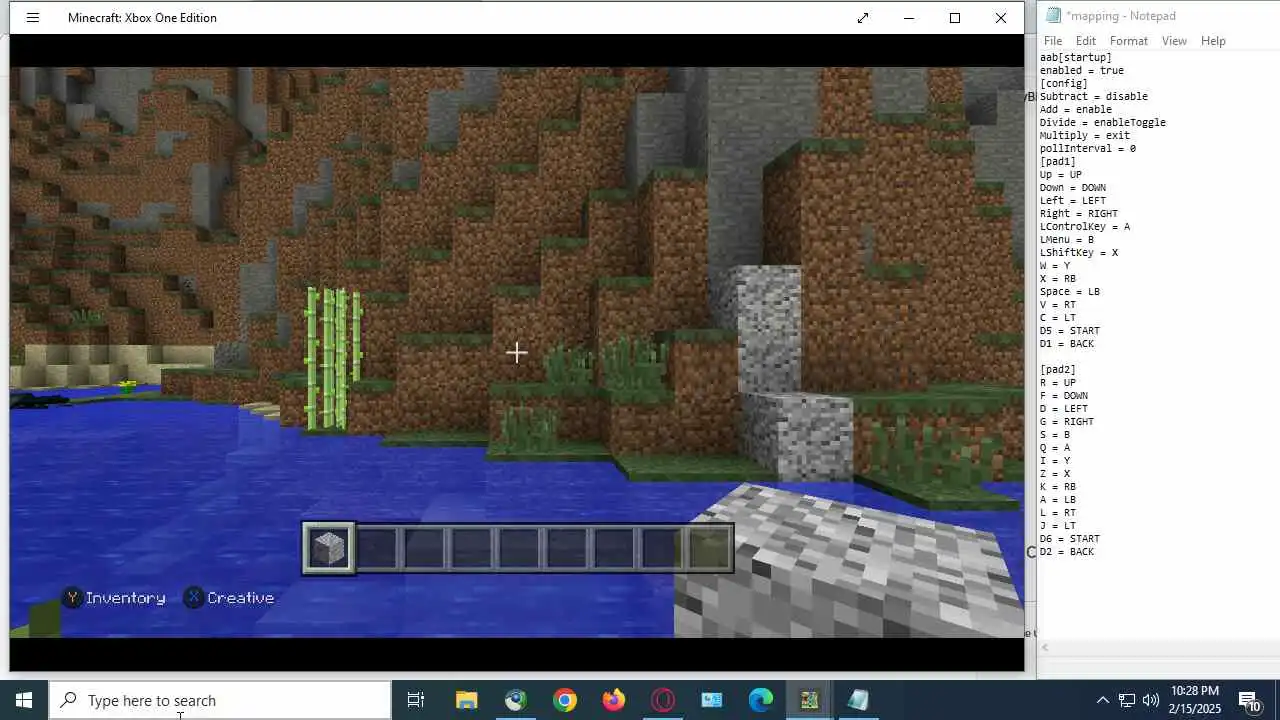Click 'Divide = enableToggle' line in Notepad
The image size is (1280, 720).
[1103, 123]
